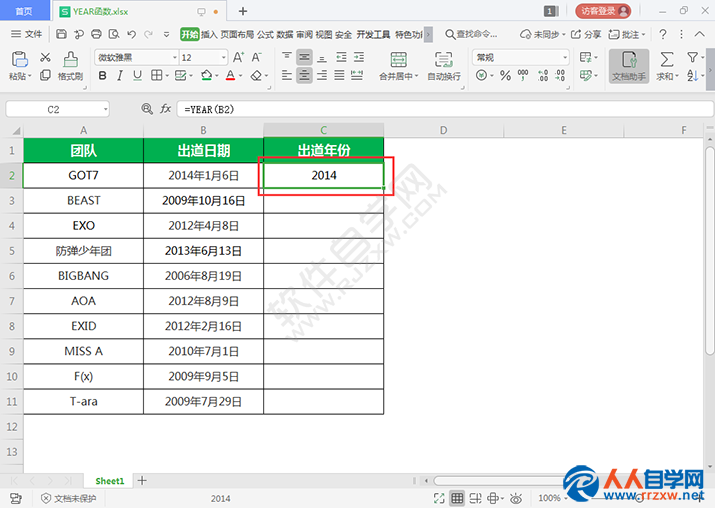
Task: Click the 分享 share button
Action: coord(586,34)
